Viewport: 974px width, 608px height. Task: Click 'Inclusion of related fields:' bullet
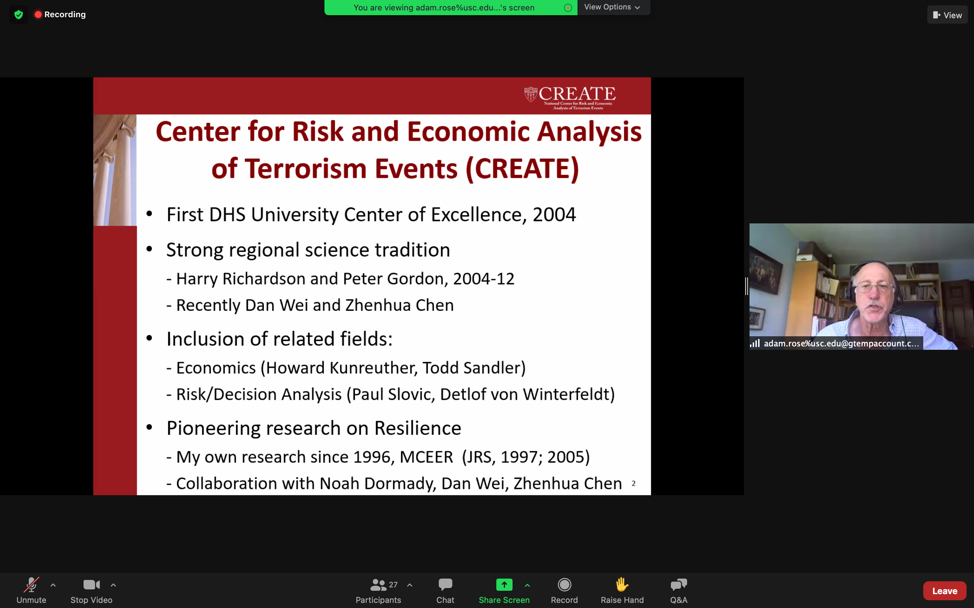pos(280,339)
